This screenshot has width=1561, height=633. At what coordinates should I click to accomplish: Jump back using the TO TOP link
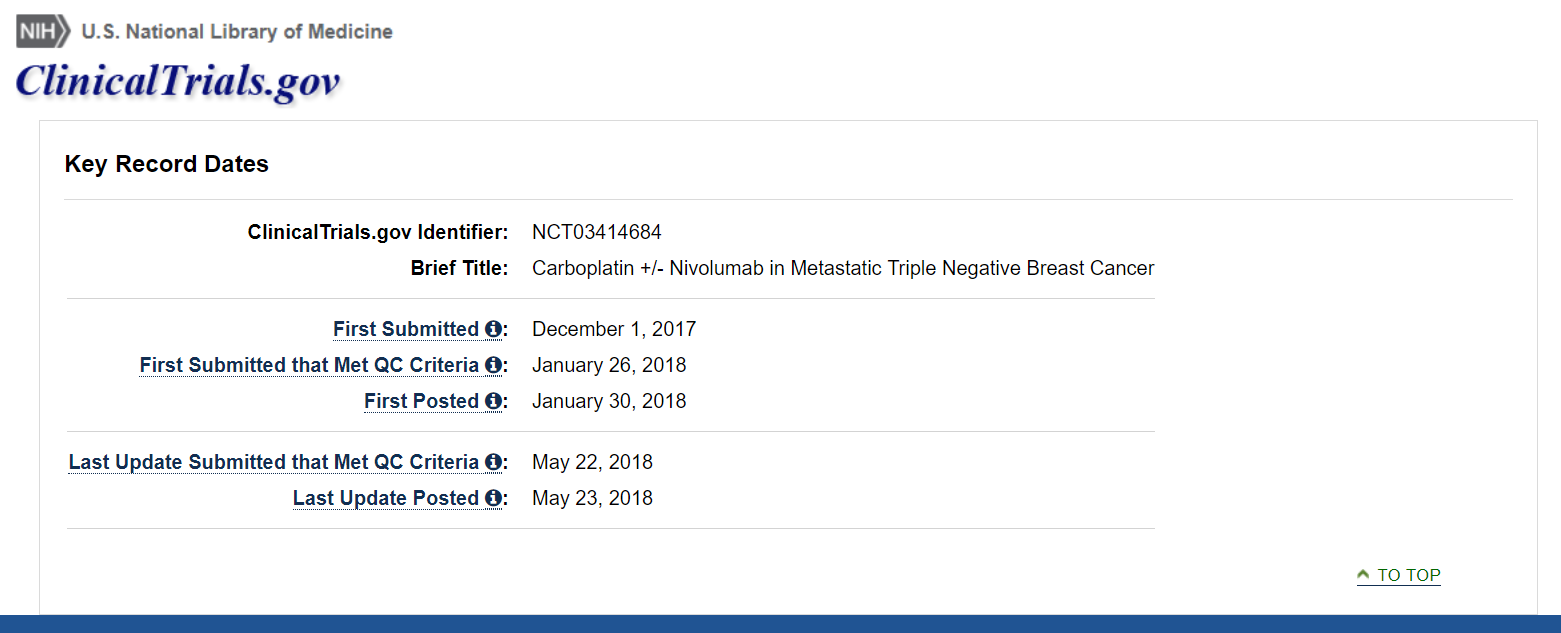pyautogui.click(x=1399, y=575)
